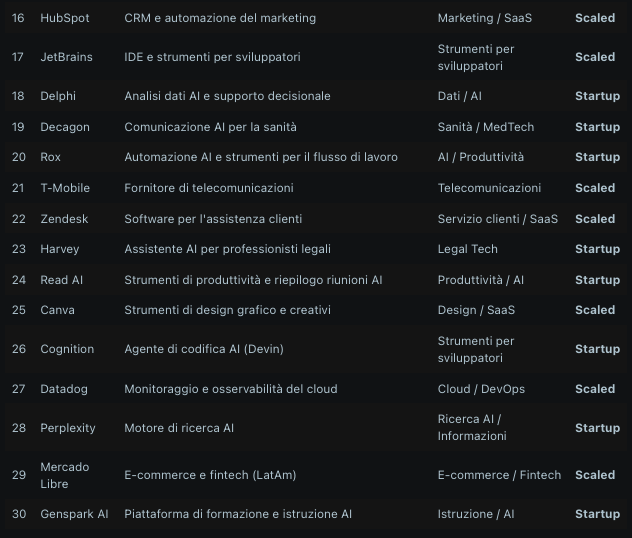The height and width of the screenshot is (538, 632).
Task: Select the "Telecomunicazioni" category cell
Action: (x=489, y=188)
